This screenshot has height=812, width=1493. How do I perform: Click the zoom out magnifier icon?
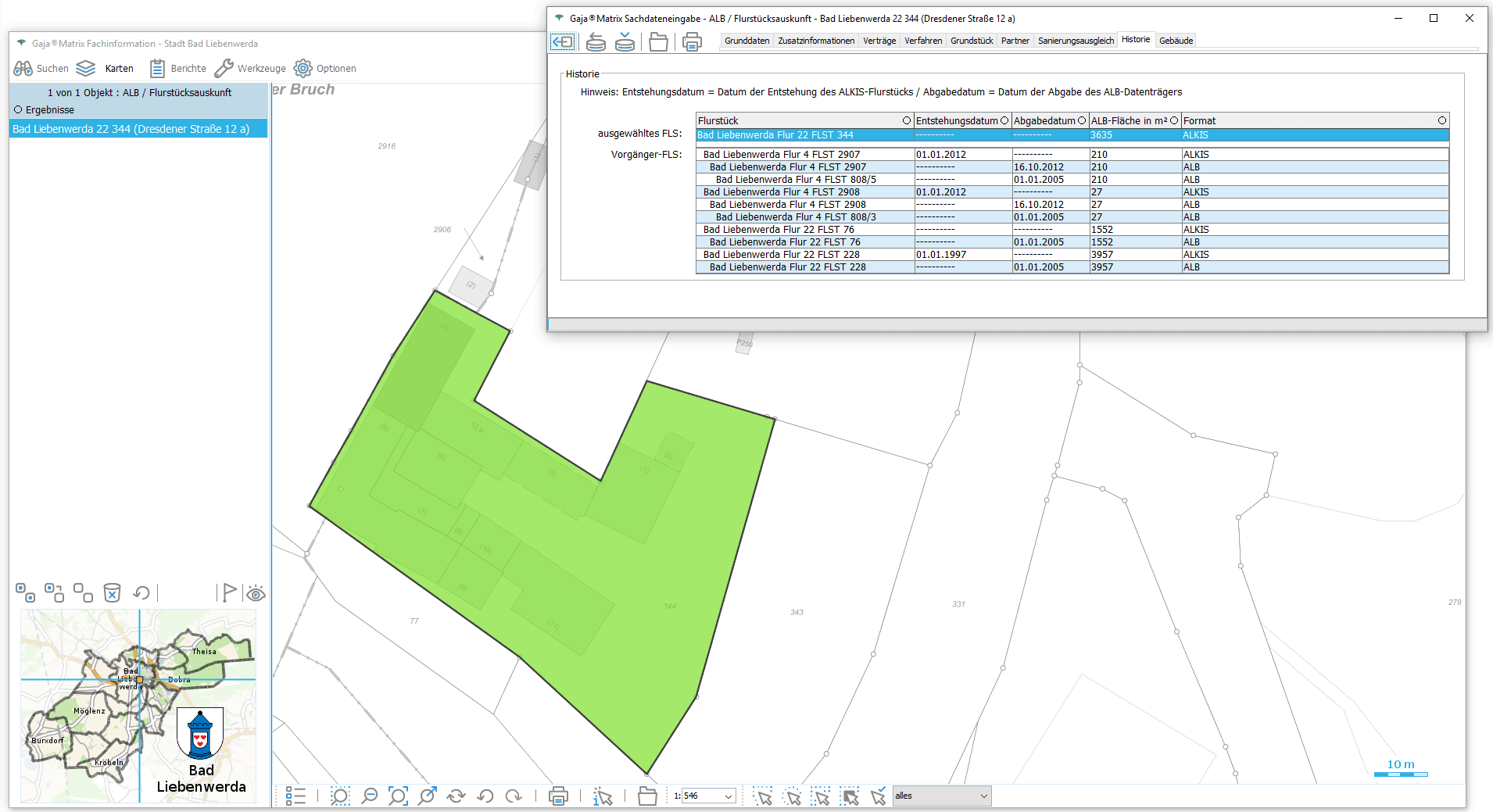pyautogui.click(x=369, y=796)
